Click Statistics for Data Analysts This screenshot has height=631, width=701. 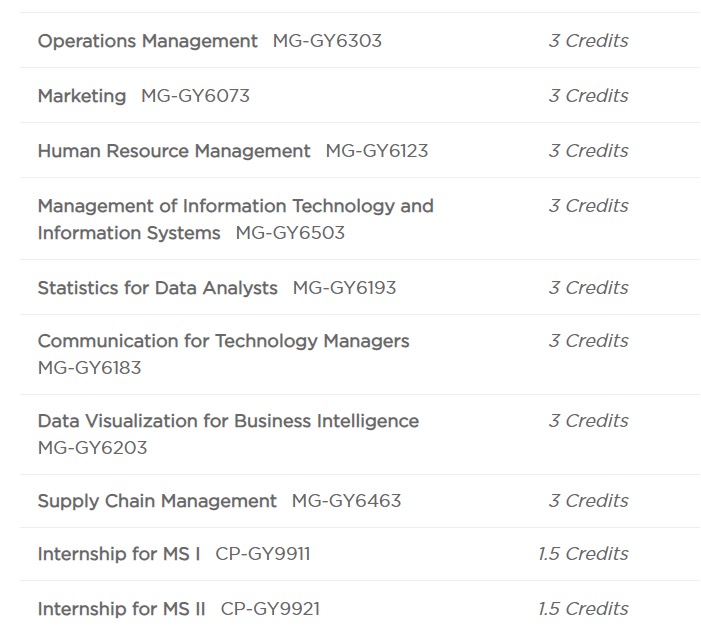coord(157,288)
